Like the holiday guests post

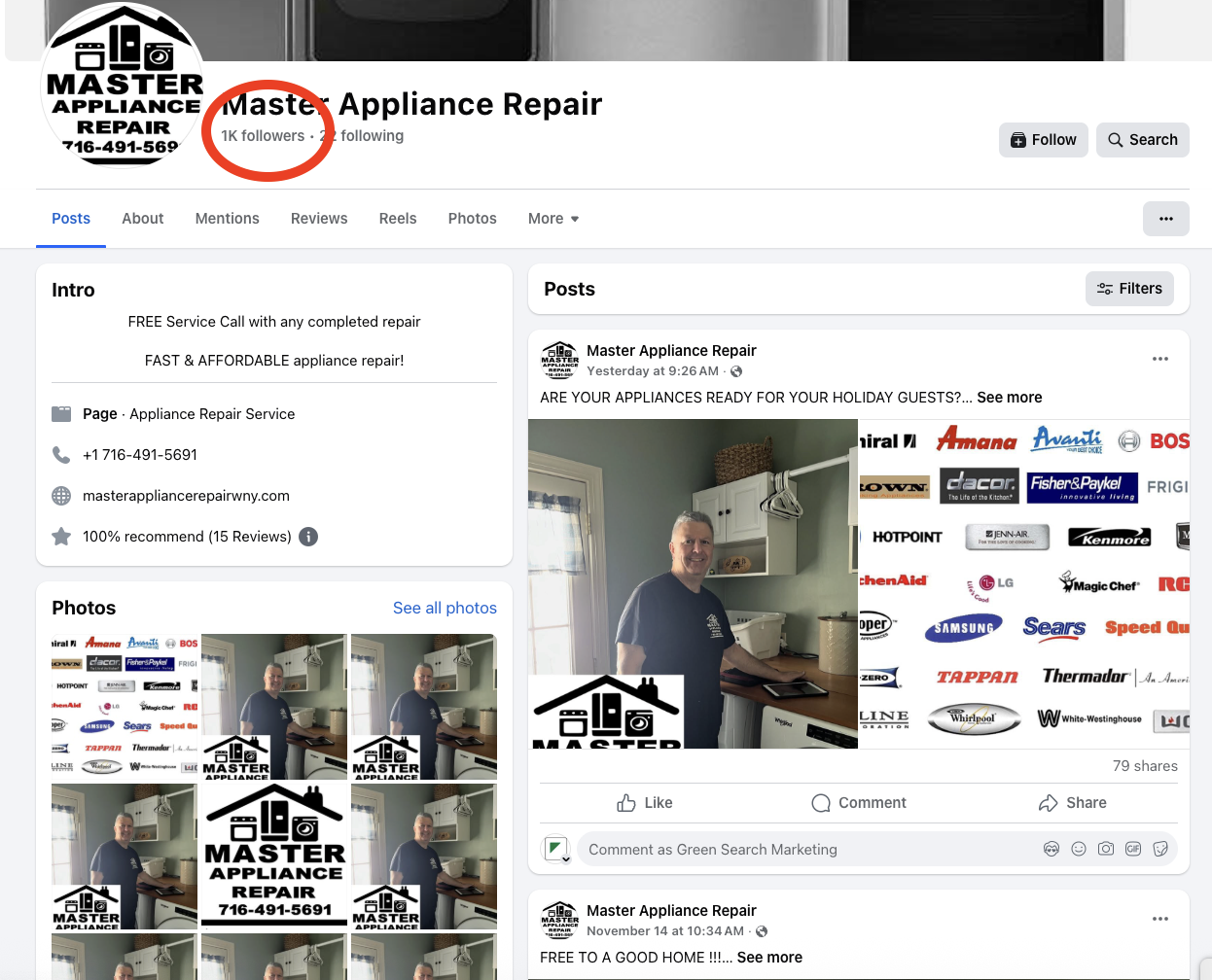pyautogui.click(x=645, y=803)
